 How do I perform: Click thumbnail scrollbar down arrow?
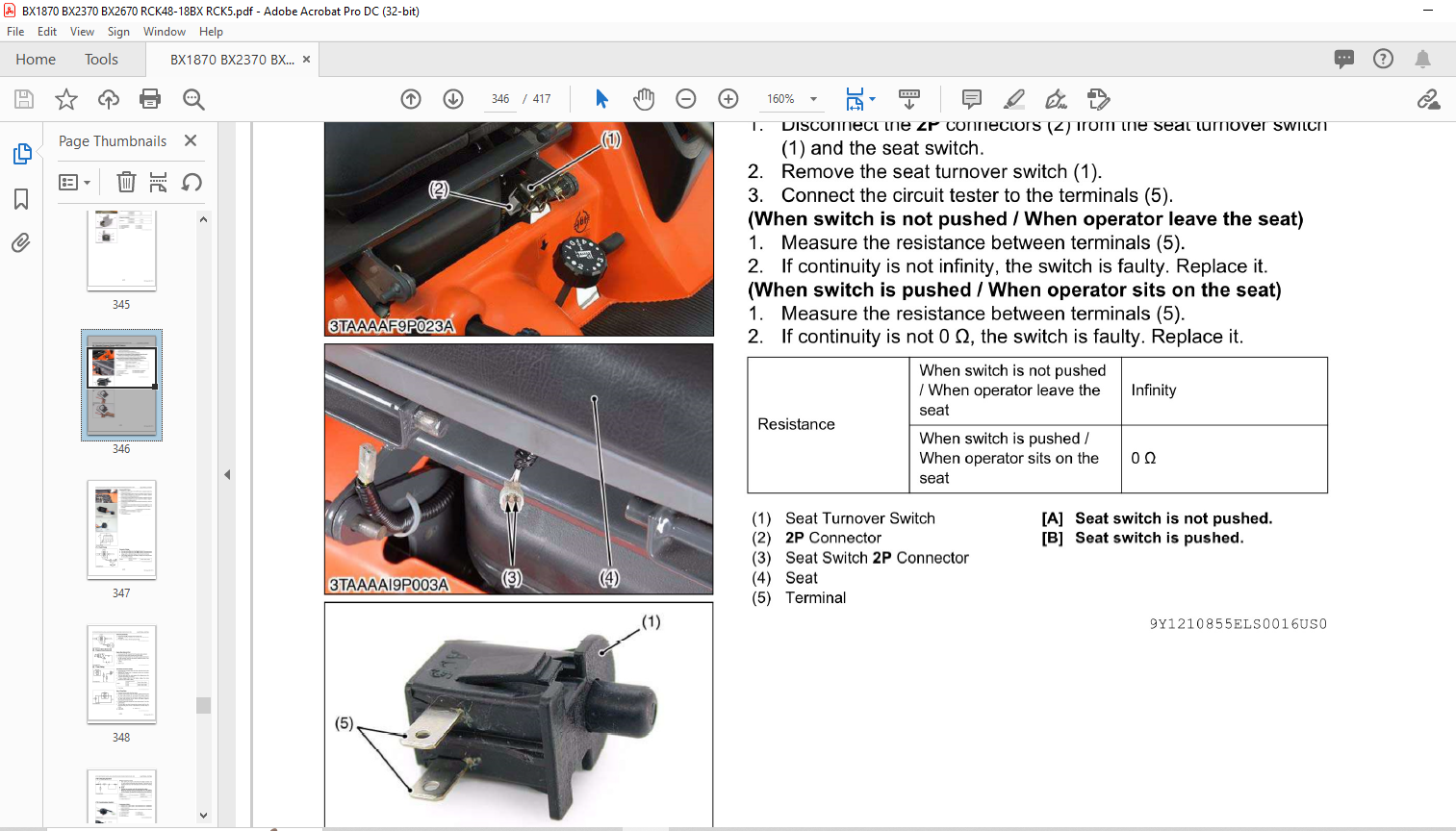pyautogui.click(x=203, y=815)
